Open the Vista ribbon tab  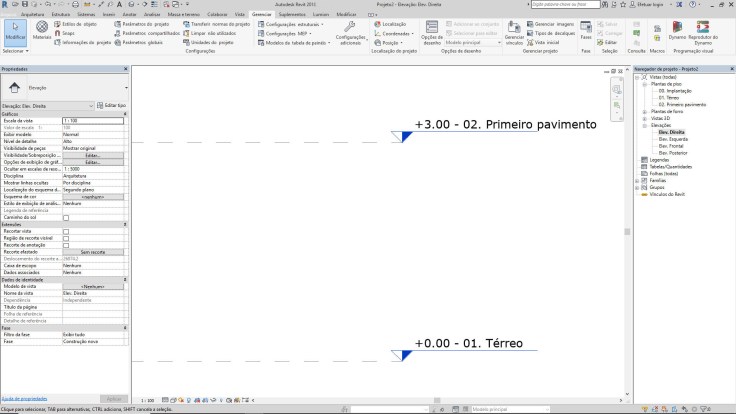click(x=238, y=16)
